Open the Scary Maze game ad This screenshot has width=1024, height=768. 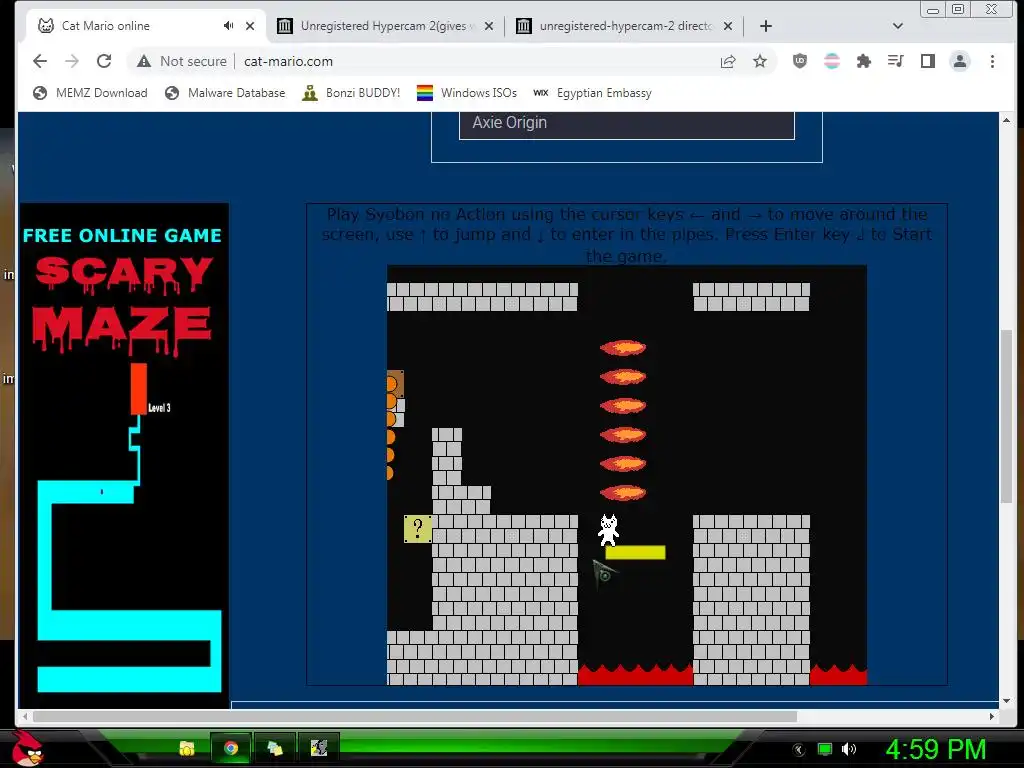[x=125, y=455]
